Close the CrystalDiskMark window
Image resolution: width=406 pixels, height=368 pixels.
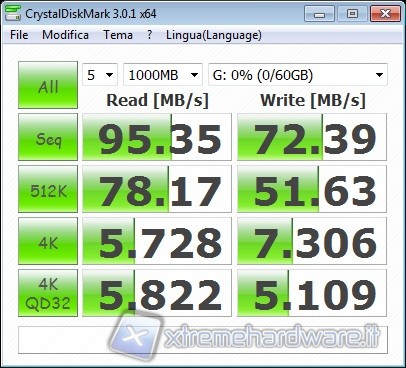tap(385, 14)
